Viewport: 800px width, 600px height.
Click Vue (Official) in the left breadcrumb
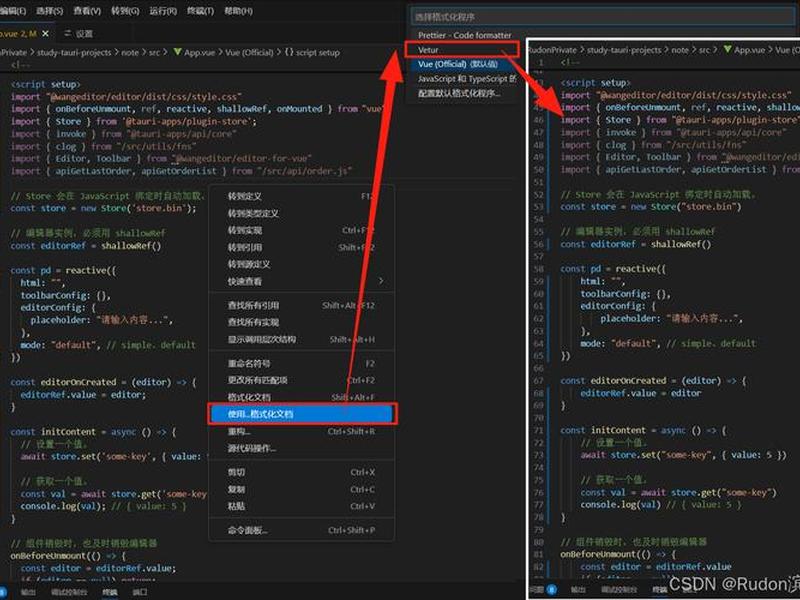click(249, 52)
